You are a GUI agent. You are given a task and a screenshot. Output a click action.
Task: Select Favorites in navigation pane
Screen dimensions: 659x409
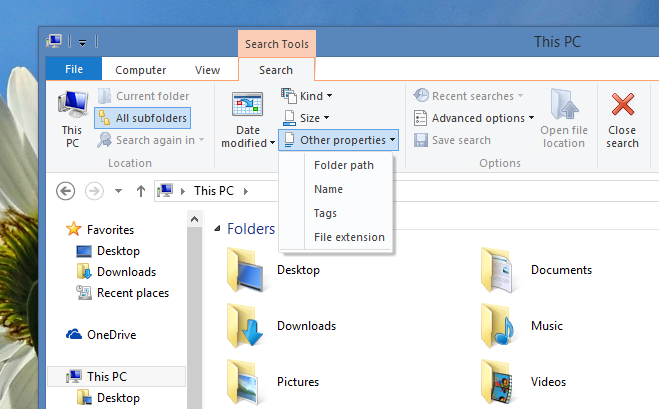point(100,230)
